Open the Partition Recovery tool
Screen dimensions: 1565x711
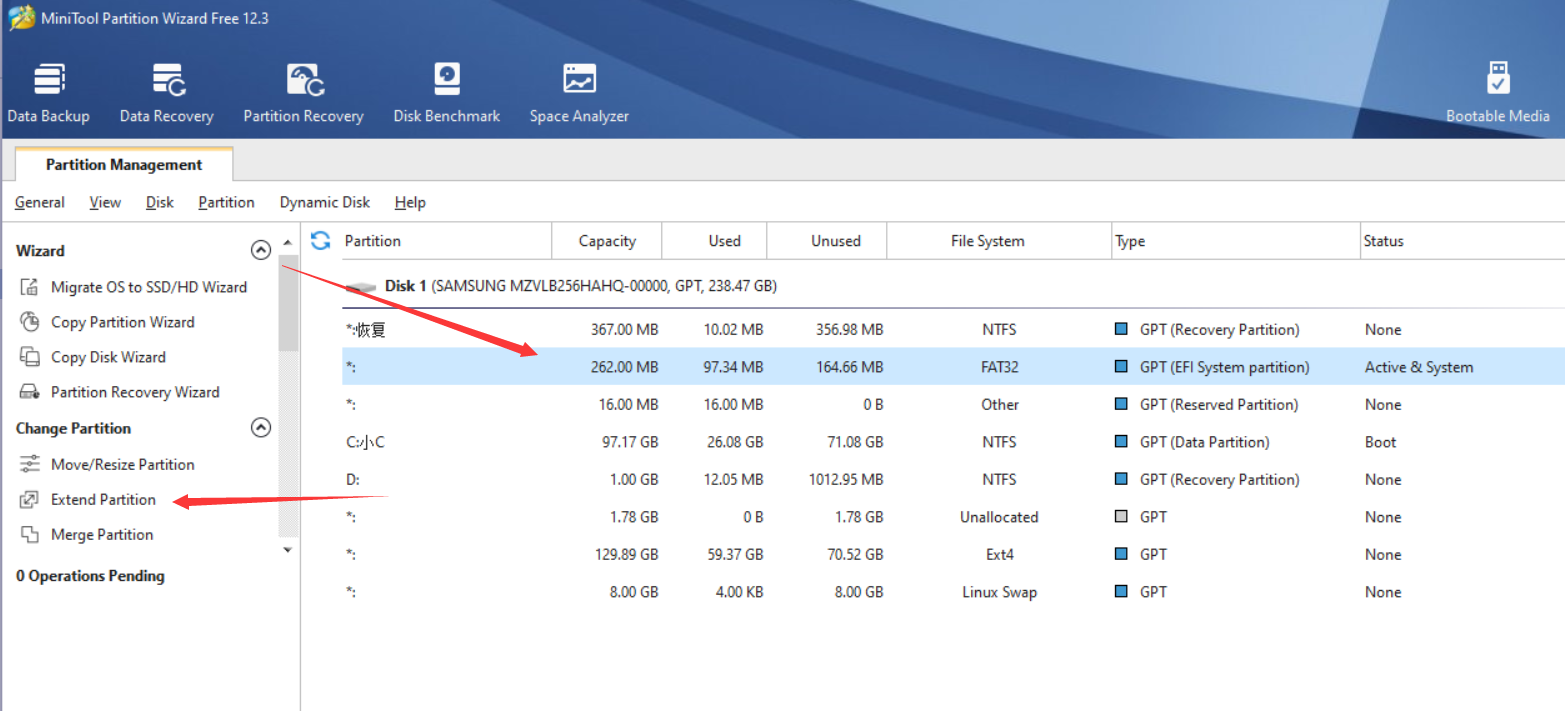(x=303, y=92)
